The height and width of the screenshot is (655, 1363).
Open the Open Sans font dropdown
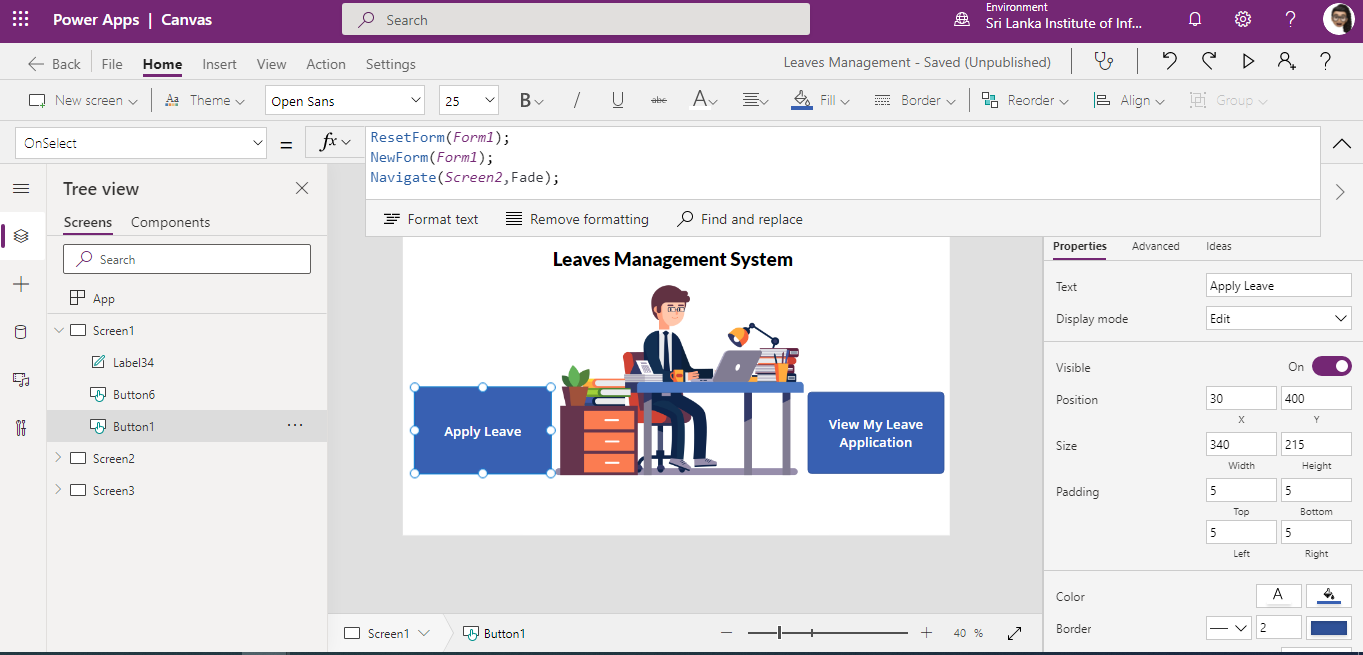346,101
